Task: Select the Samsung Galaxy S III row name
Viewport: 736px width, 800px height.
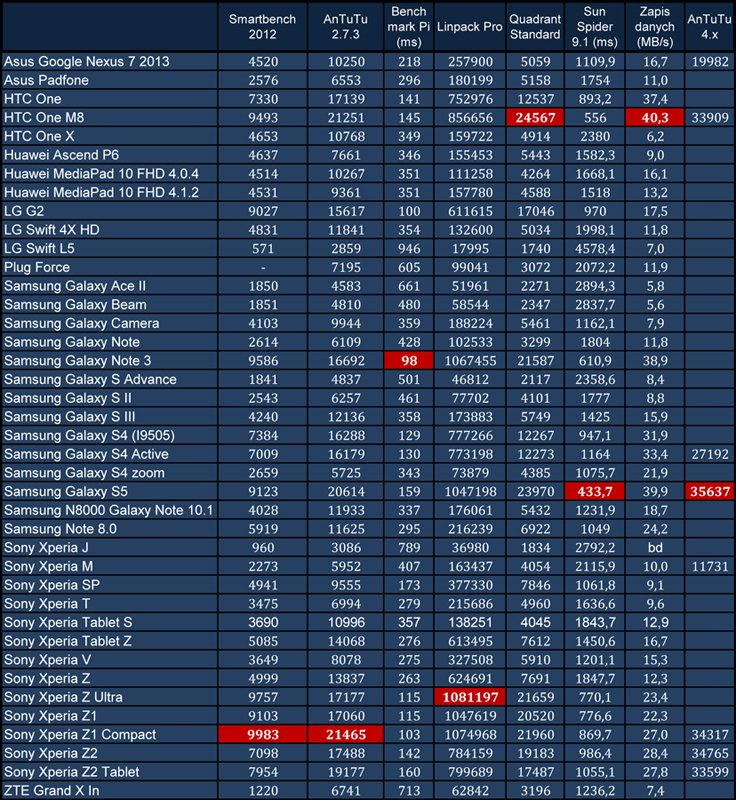Action: point(70,417)
